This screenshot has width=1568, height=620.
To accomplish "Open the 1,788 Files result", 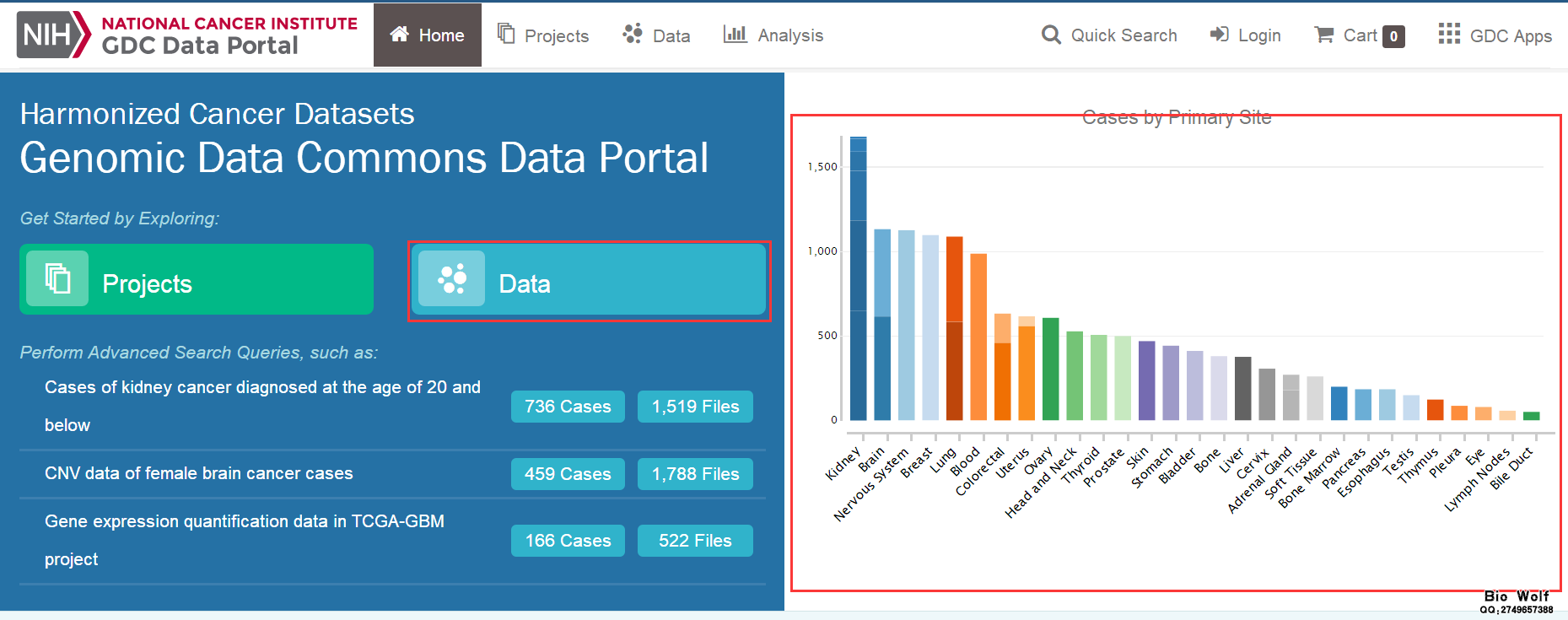I will [x=695, y=474].
